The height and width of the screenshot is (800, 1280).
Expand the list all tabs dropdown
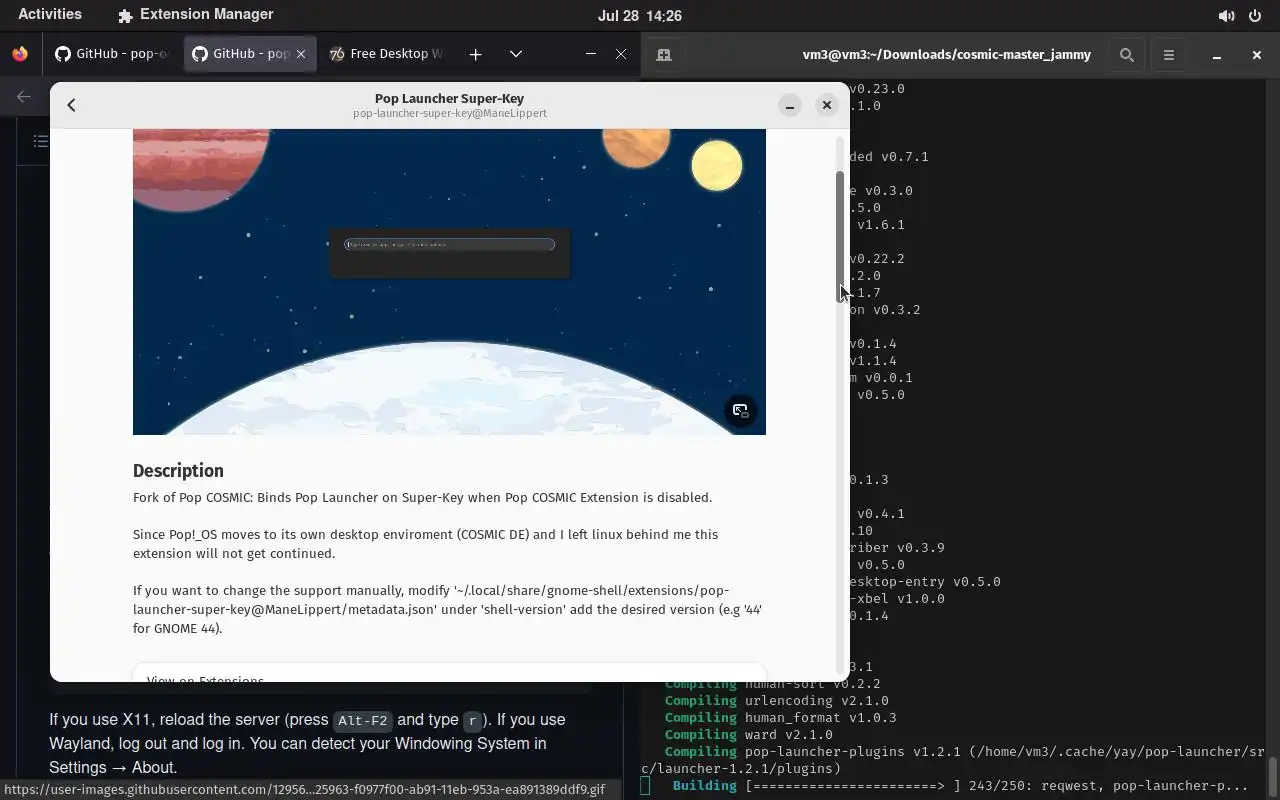[x=516, y=54]
